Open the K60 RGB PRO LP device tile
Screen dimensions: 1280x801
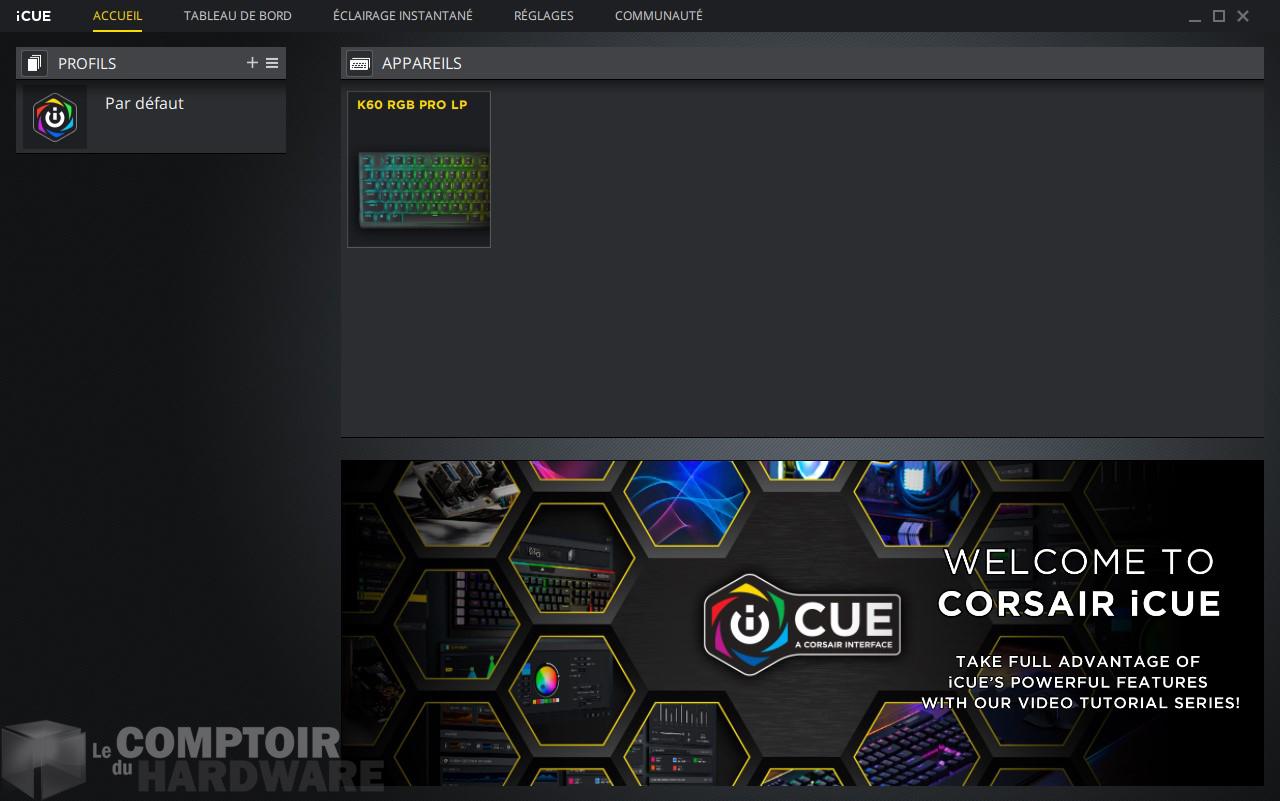pos(418,169)
